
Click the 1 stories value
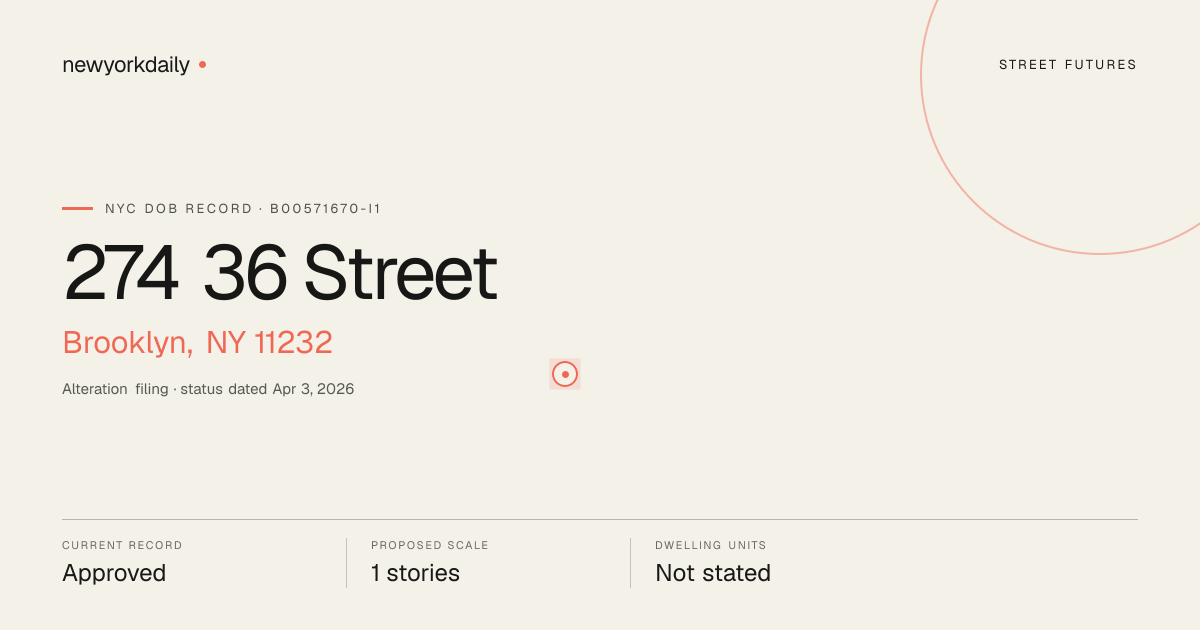coord(415,573)
